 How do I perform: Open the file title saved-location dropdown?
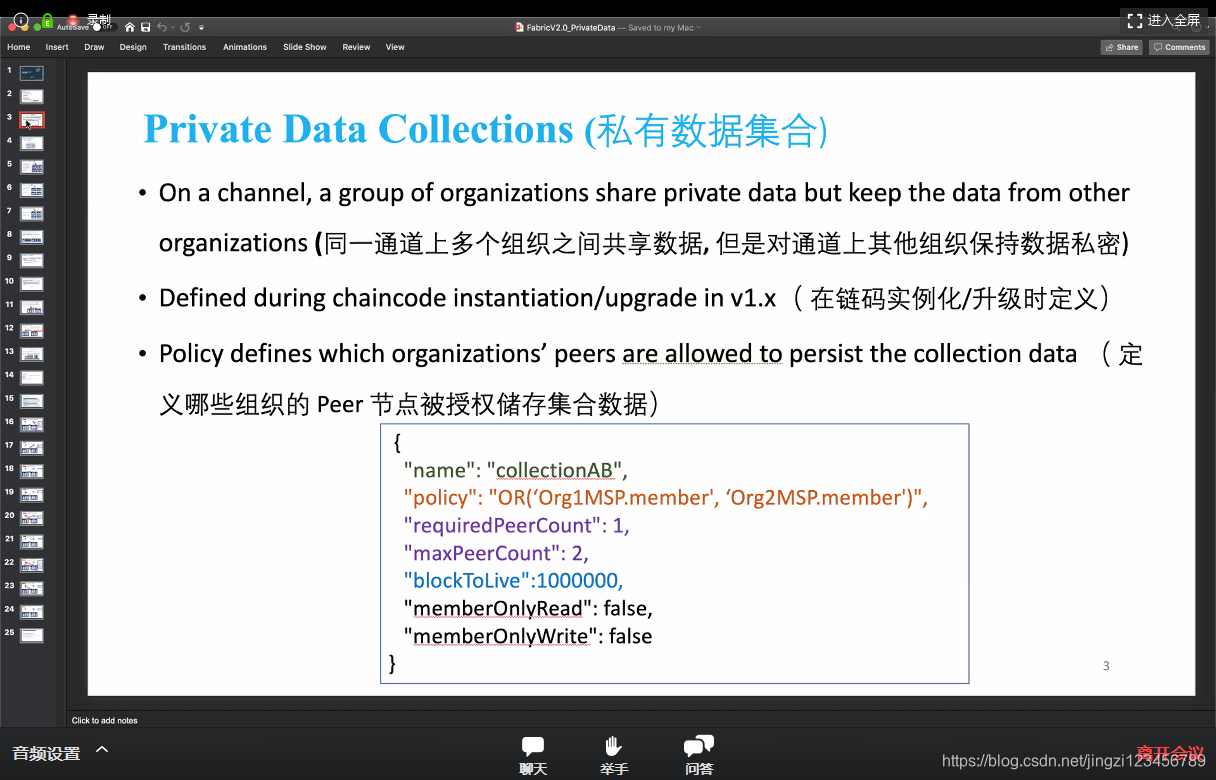pyautogui.click(x=698, y=28)
